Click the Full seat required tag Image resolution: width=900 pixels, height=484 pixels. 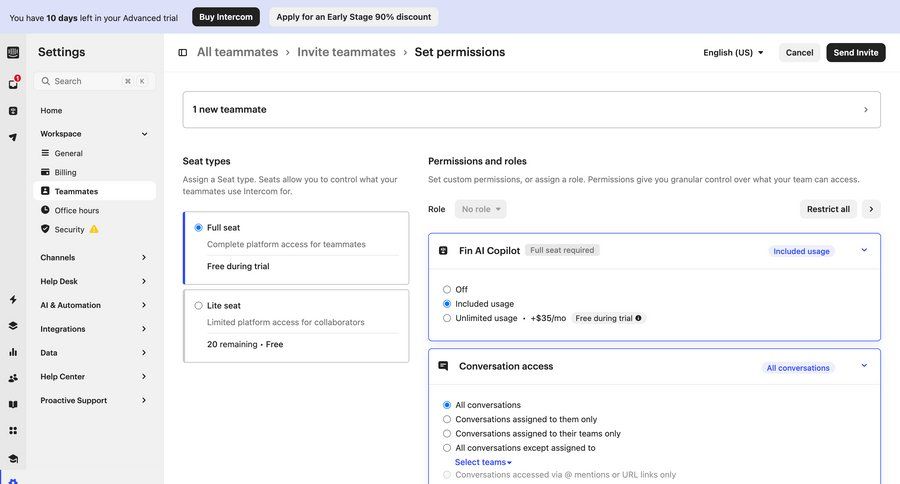pos(562,250)
